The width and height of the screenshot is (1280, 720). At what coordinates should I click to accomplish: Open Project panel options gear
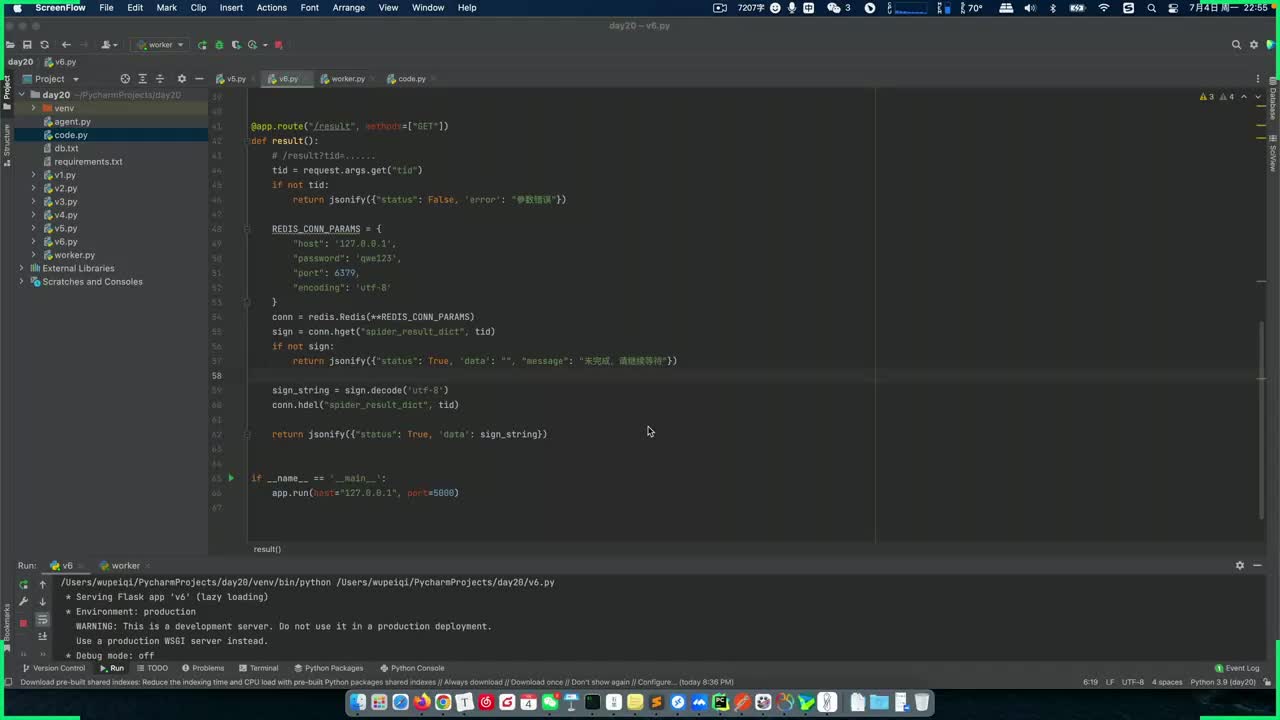181,79
